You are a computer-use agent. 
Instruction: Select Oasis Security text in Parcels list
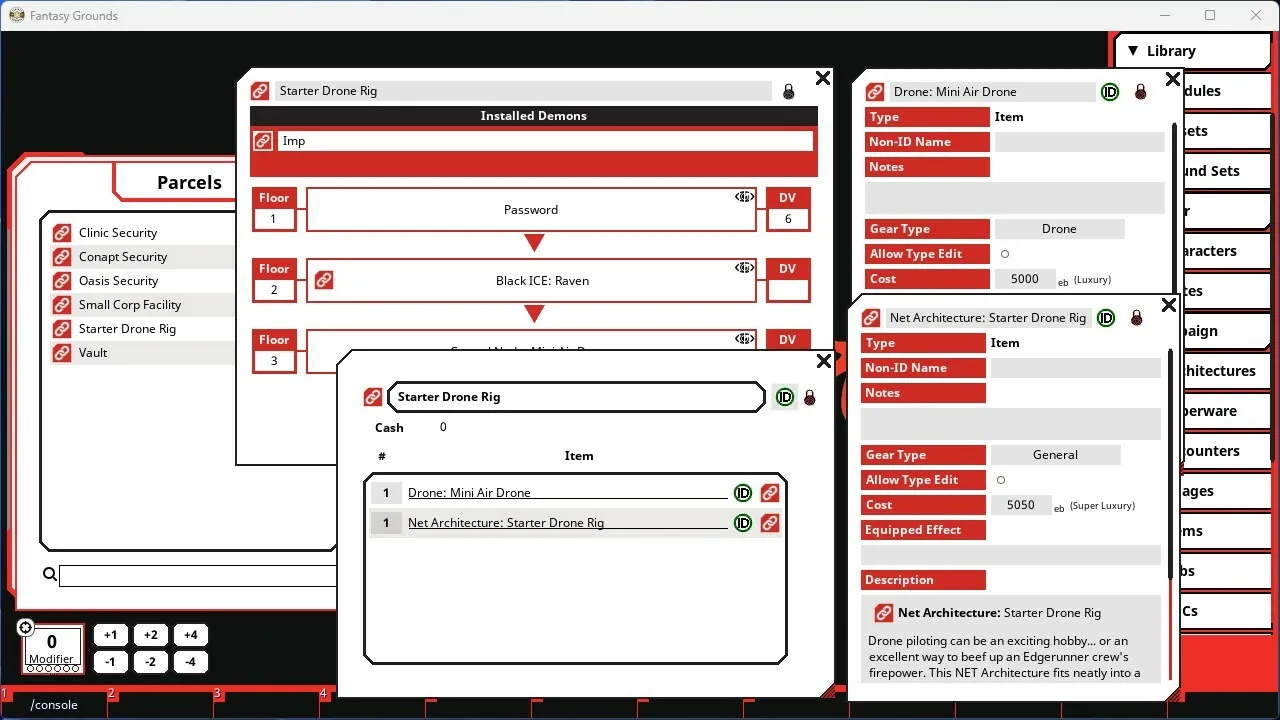(119, 281)
